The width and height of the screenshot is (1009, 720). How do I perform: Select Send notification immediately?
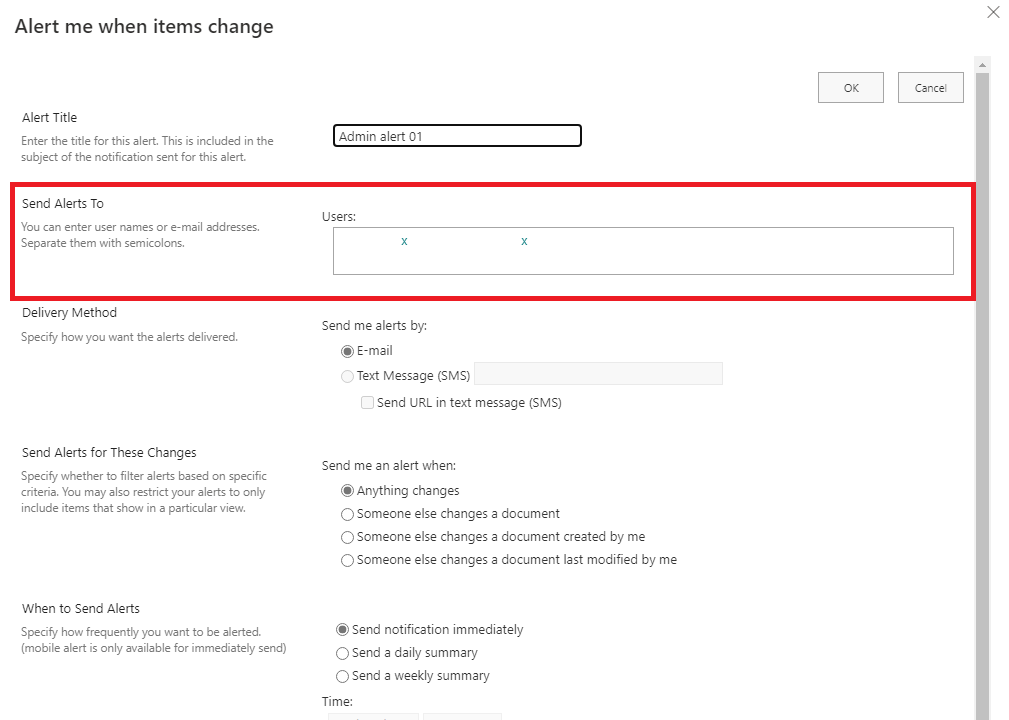342,630
